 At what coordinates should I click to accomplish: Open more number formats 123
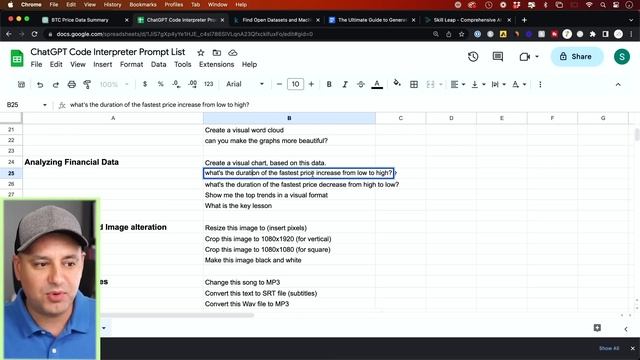click(209, 84)
